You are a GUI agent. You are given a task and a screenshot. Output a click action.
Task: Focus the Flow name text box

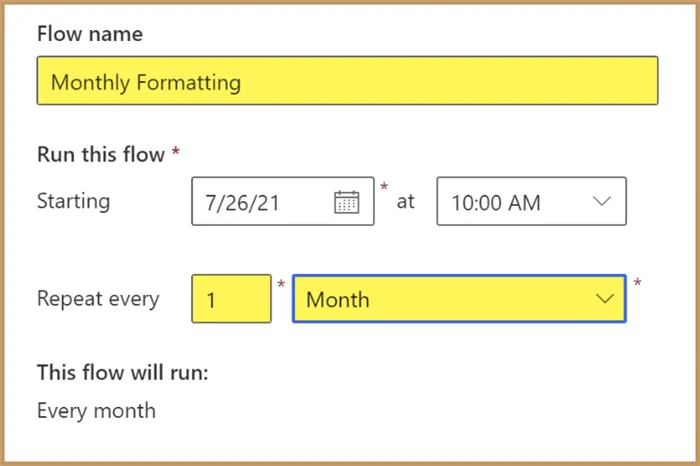coord(347,81)
